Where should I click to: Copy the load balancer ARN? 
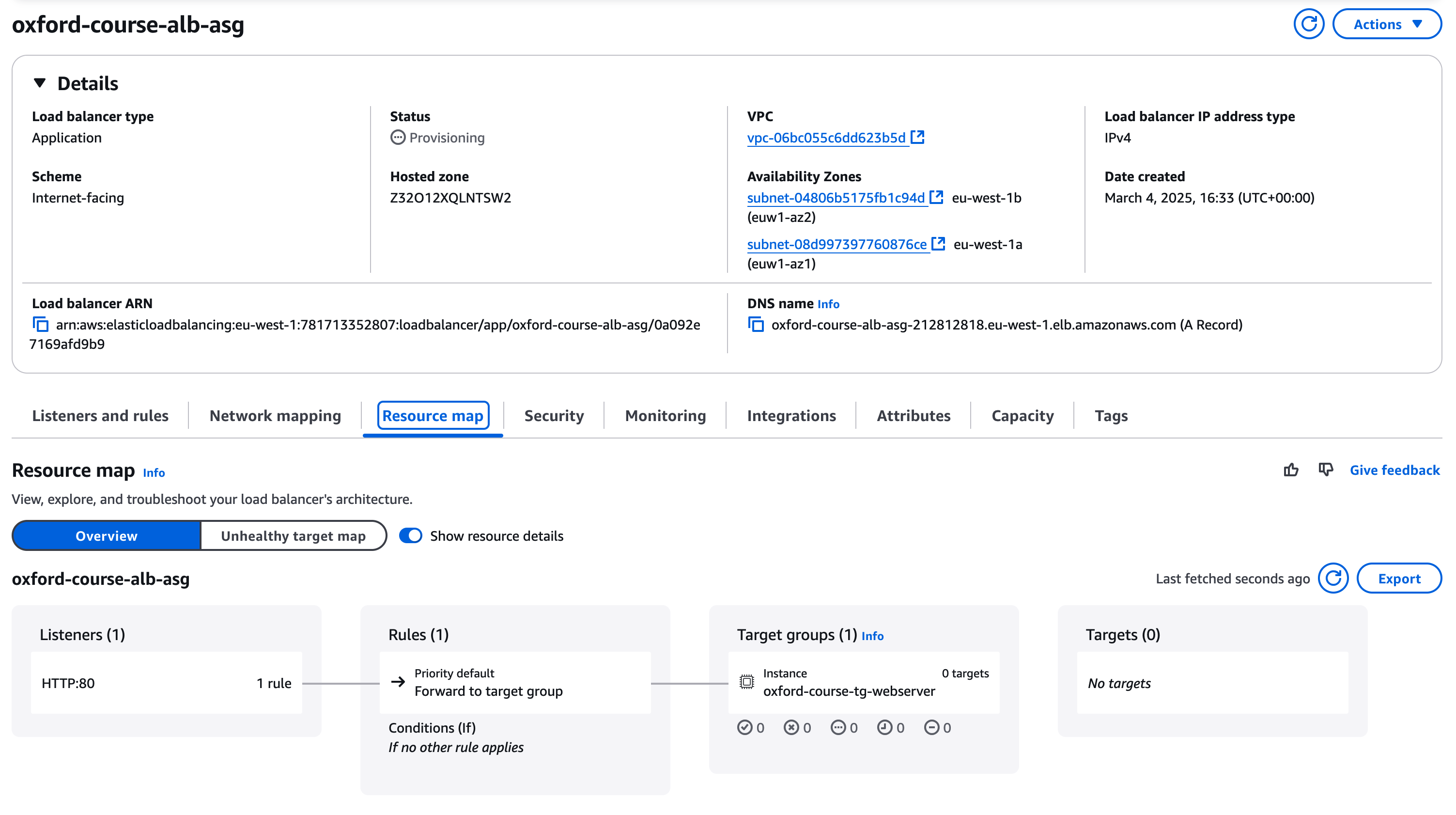[x=41, y=325]
